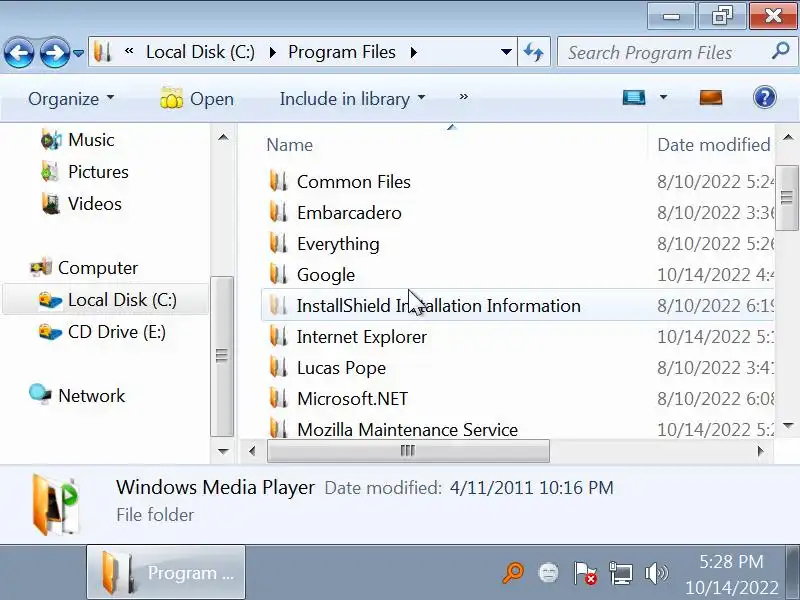The width and height of the screenshot is (800, 600).
Task: Open the Include in library menu
Action: pyautogui.click(x=352, y=98)
